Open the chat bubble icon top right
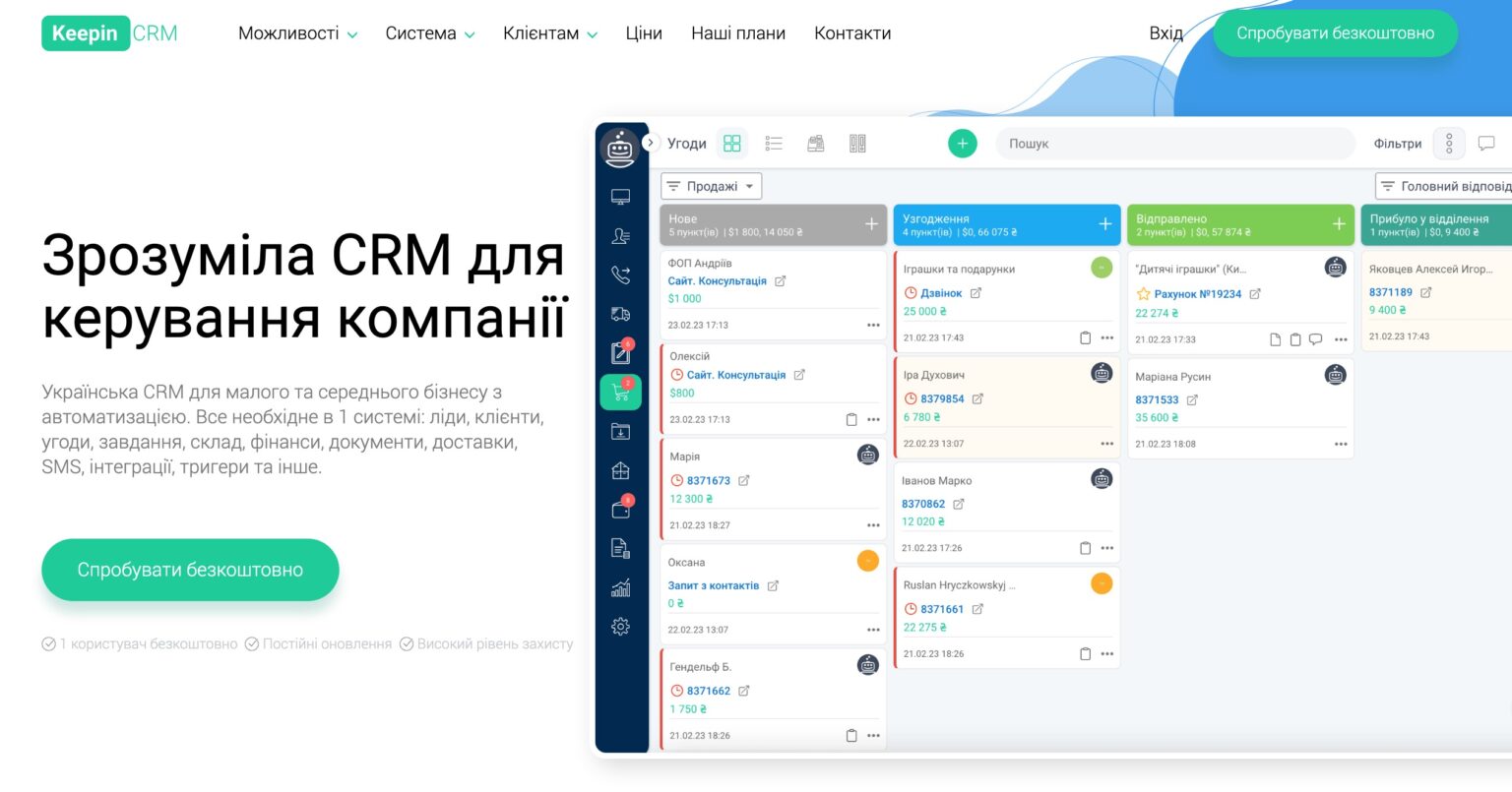Screen dimensions: 1512x792 tap(1486, 143)
